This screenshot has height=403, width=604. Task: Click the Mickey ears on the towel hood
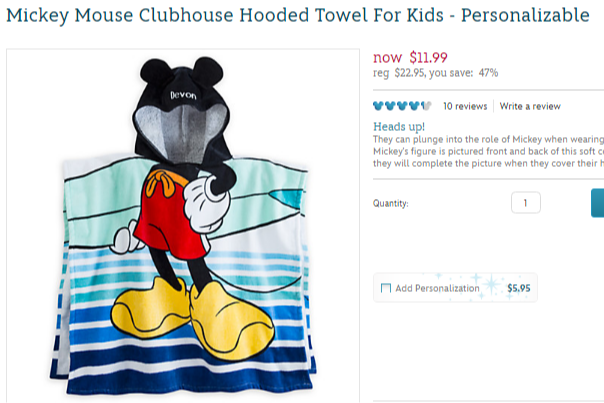tap(181, 71)
